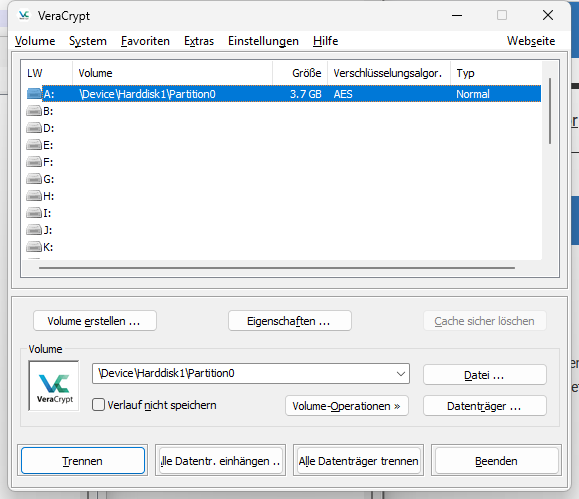The image size is (579, 499).
Task: Select drive slot J: icon
Action: click(34, 230)
